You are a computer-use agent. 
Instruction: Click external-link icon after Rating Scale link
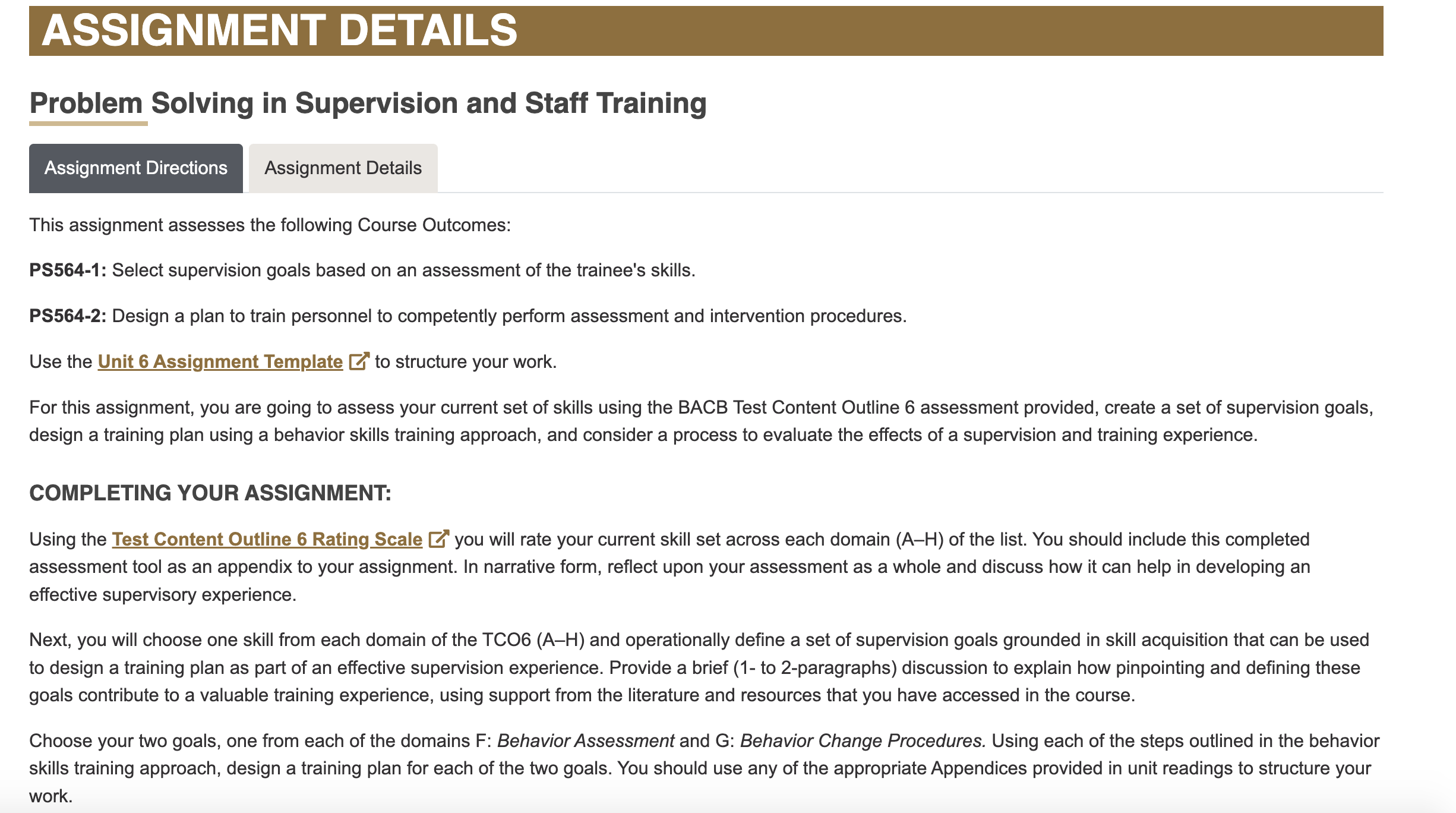tap(438, 538)
